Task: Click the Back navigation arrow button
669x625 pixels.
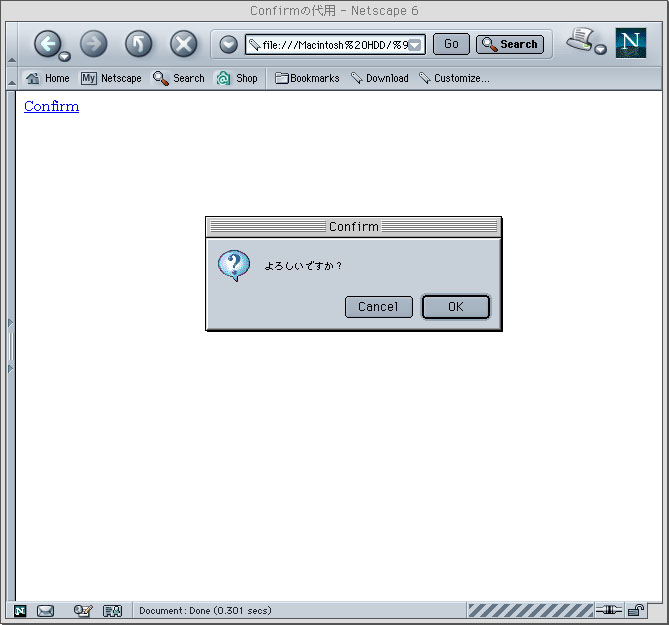Action: 47,44
